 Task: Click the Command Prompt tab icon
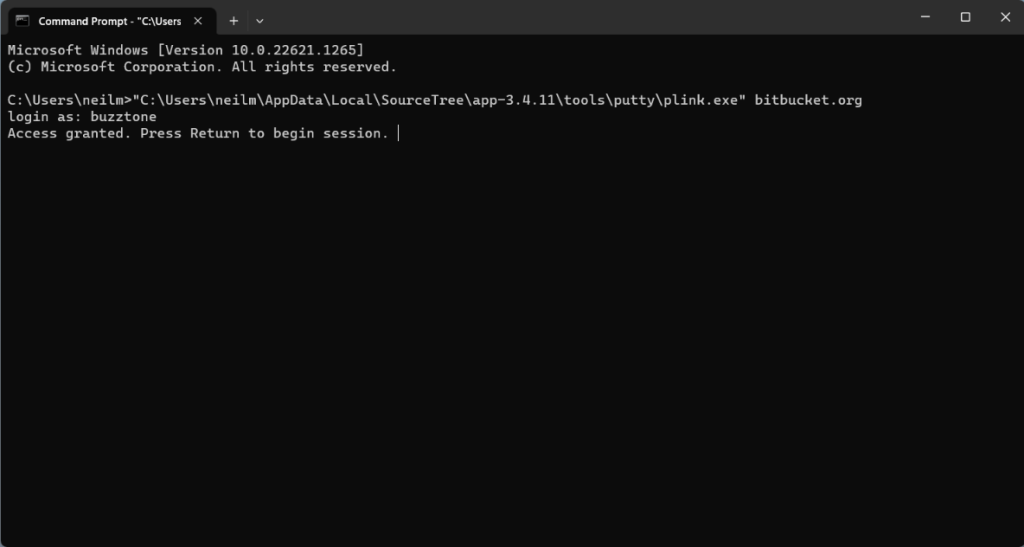[22, 20]
